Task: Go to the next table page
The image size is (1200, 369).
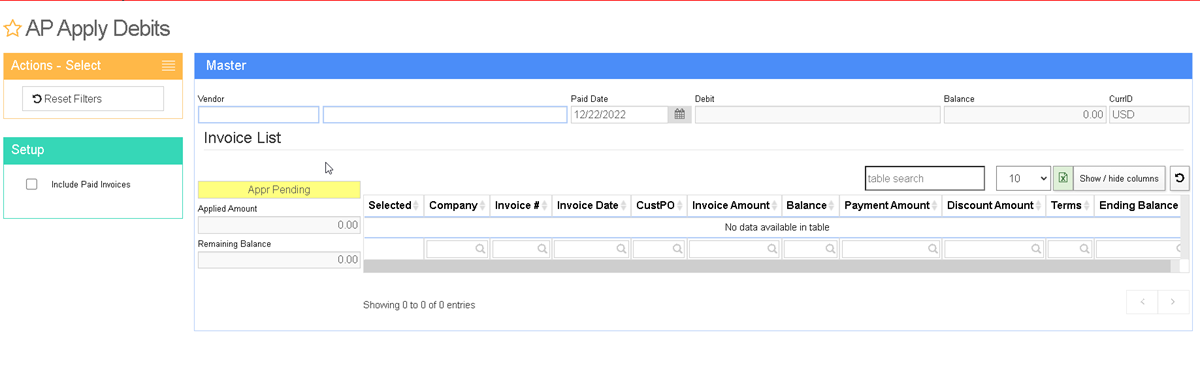Action: pos(1173,302)
